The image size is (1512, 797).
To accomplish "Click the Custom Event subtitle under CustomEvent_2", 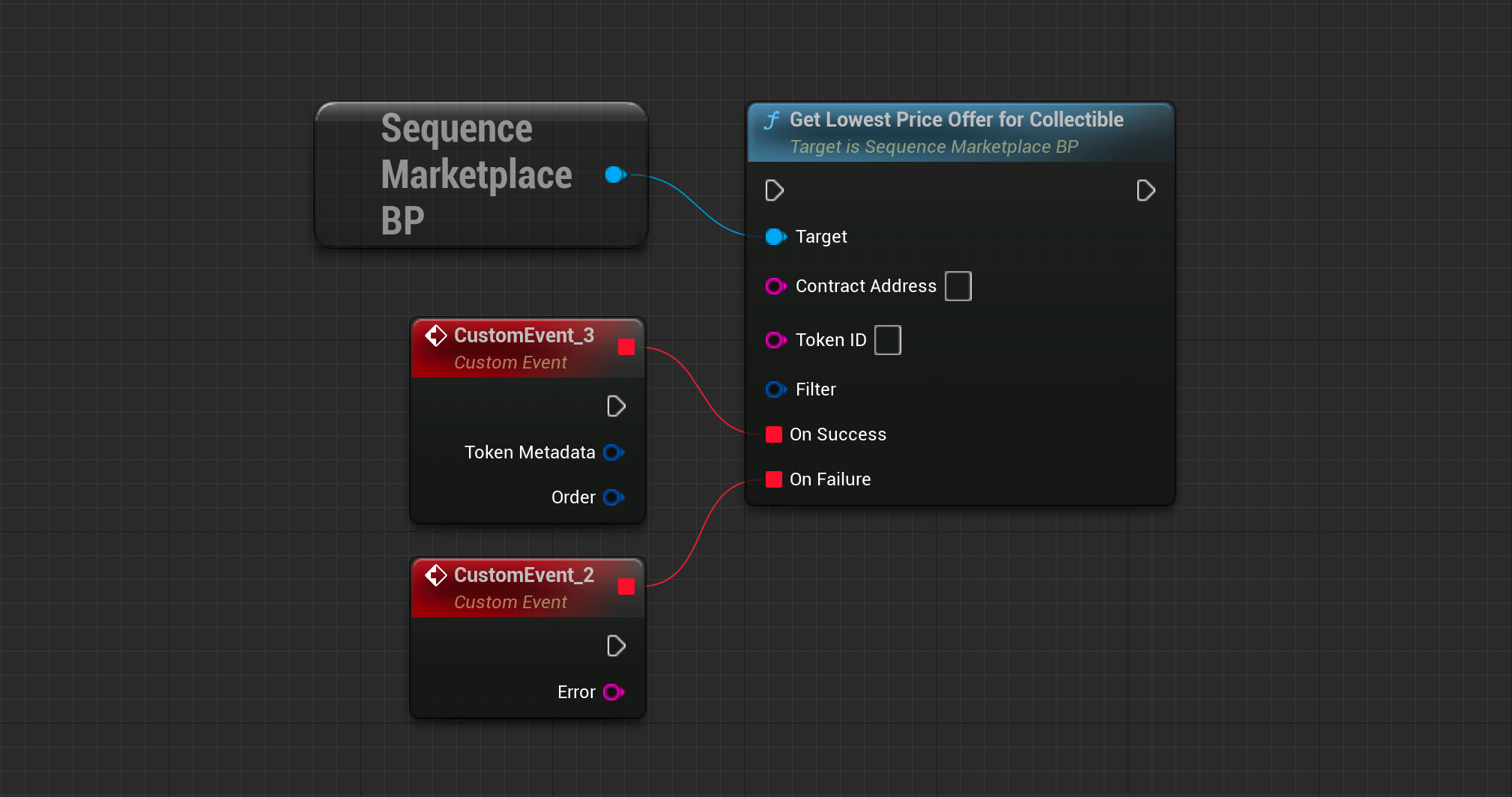I will click(x=510, y=602).
